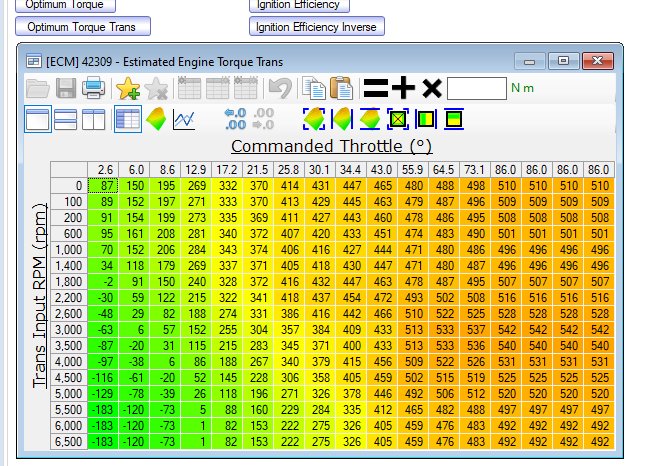The width and height of the screenshot is (649, 466).
Task: Click the Open file folder icon
Action: point(38,88)
